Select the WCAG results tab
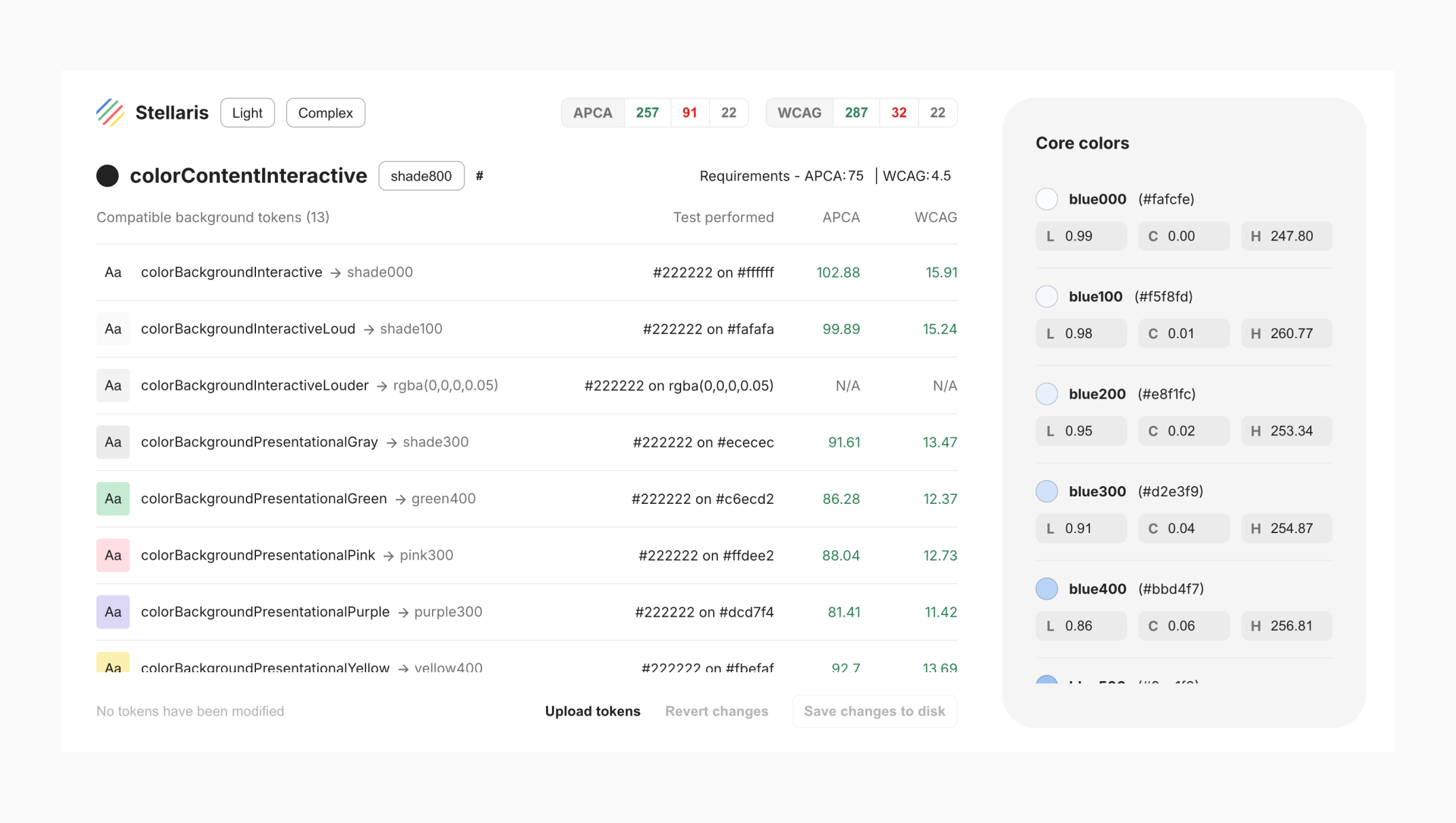This screenshot has height=823, width=1456. [x=799, y=113]
